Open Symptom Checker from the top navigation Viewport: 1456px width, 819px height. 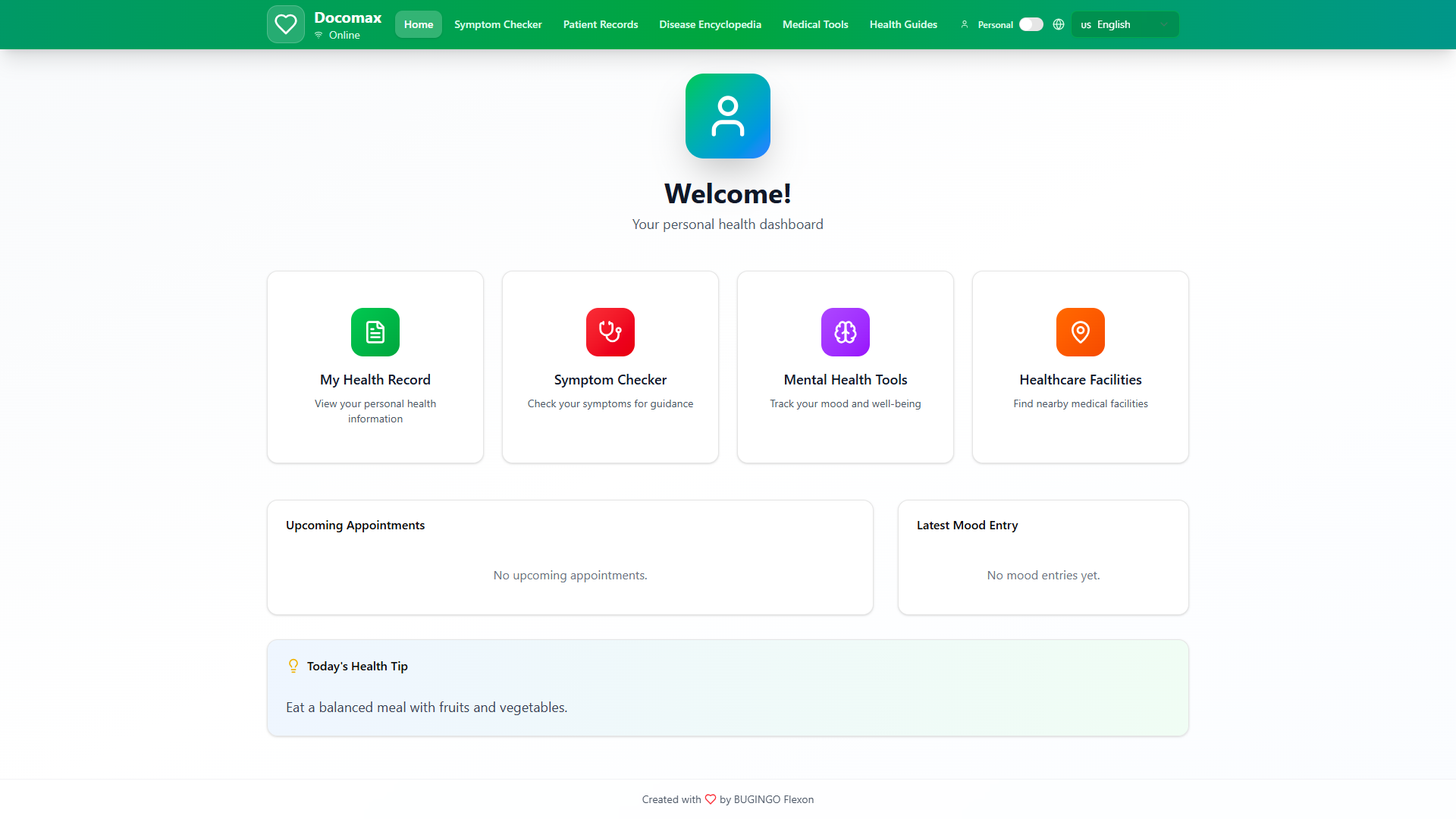[498, 24]
